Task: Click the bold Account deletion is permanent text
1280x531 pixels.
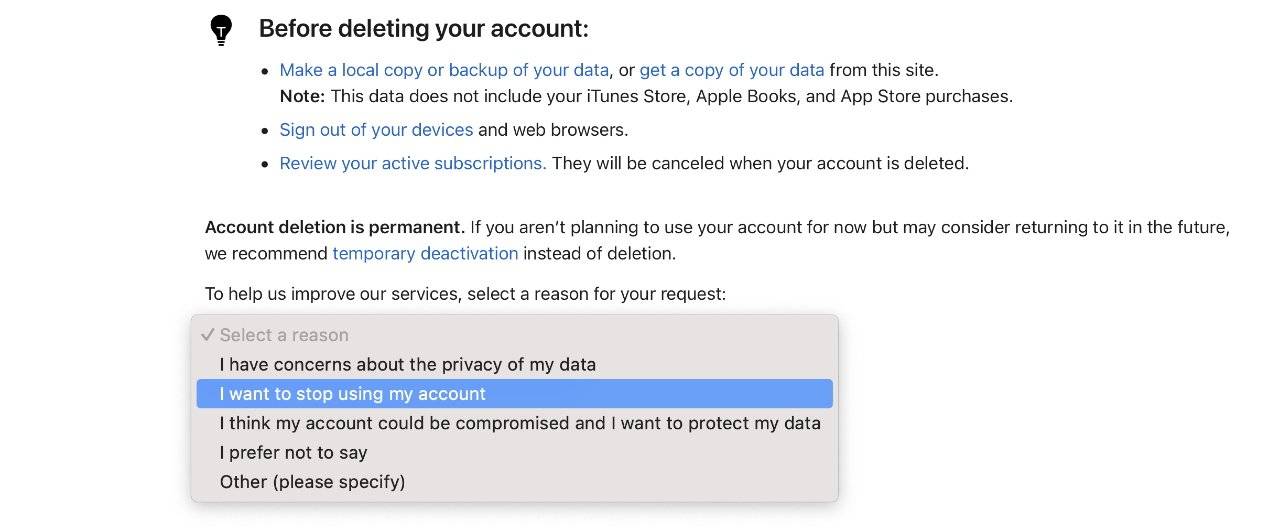Action: point(335,227)
